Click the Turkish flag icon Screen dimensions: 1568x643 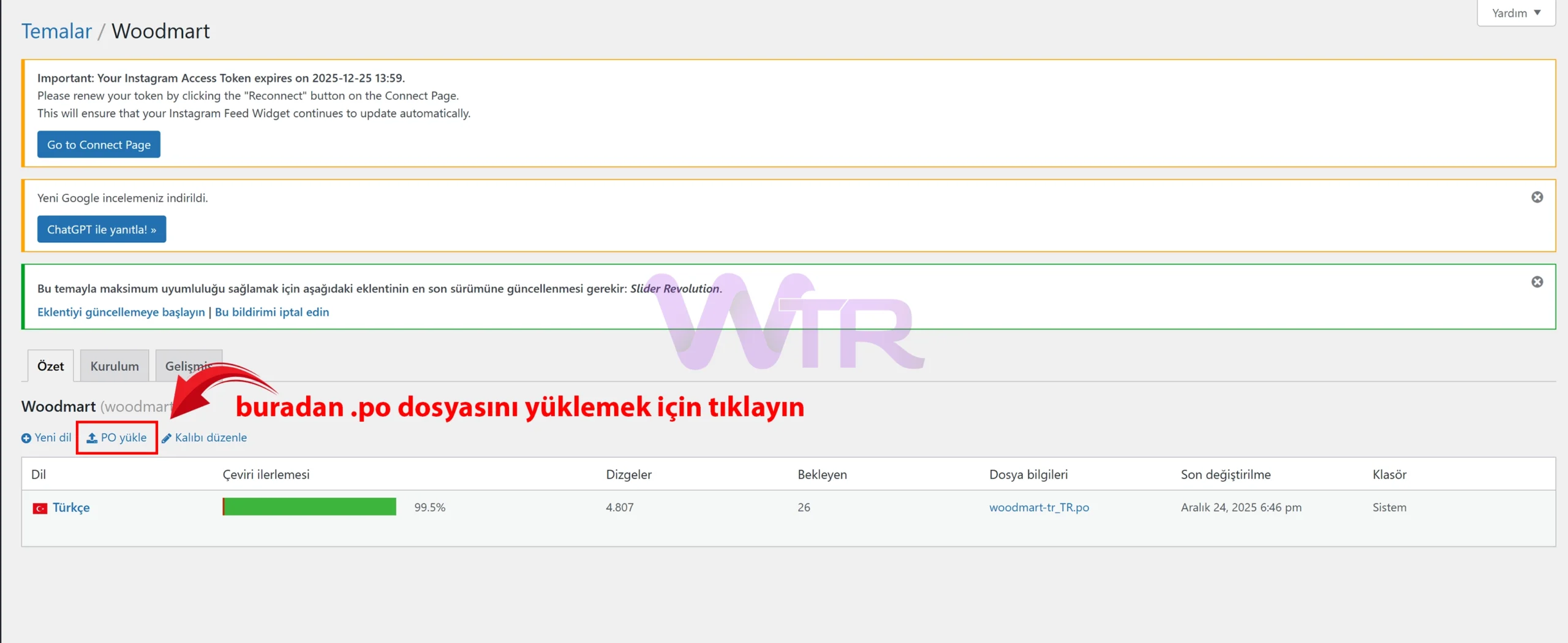40,508
